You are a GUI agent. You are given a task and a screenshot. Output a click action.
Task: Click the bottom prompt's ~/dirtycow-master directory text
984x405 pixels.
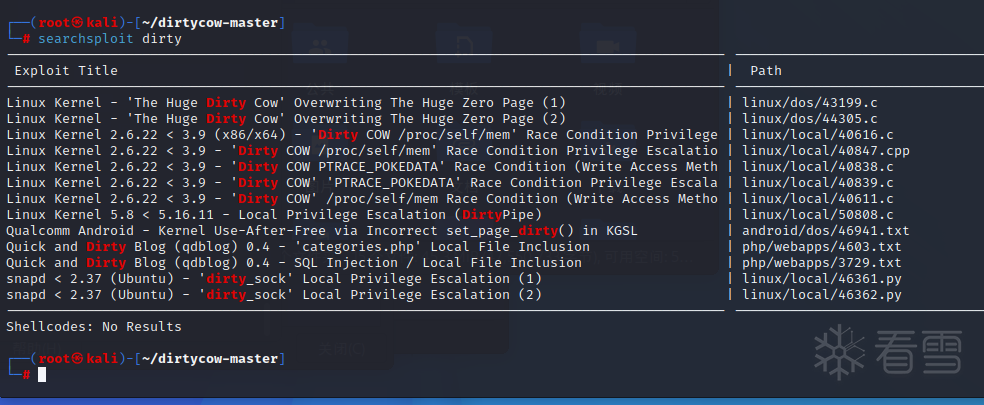point(210,359)
